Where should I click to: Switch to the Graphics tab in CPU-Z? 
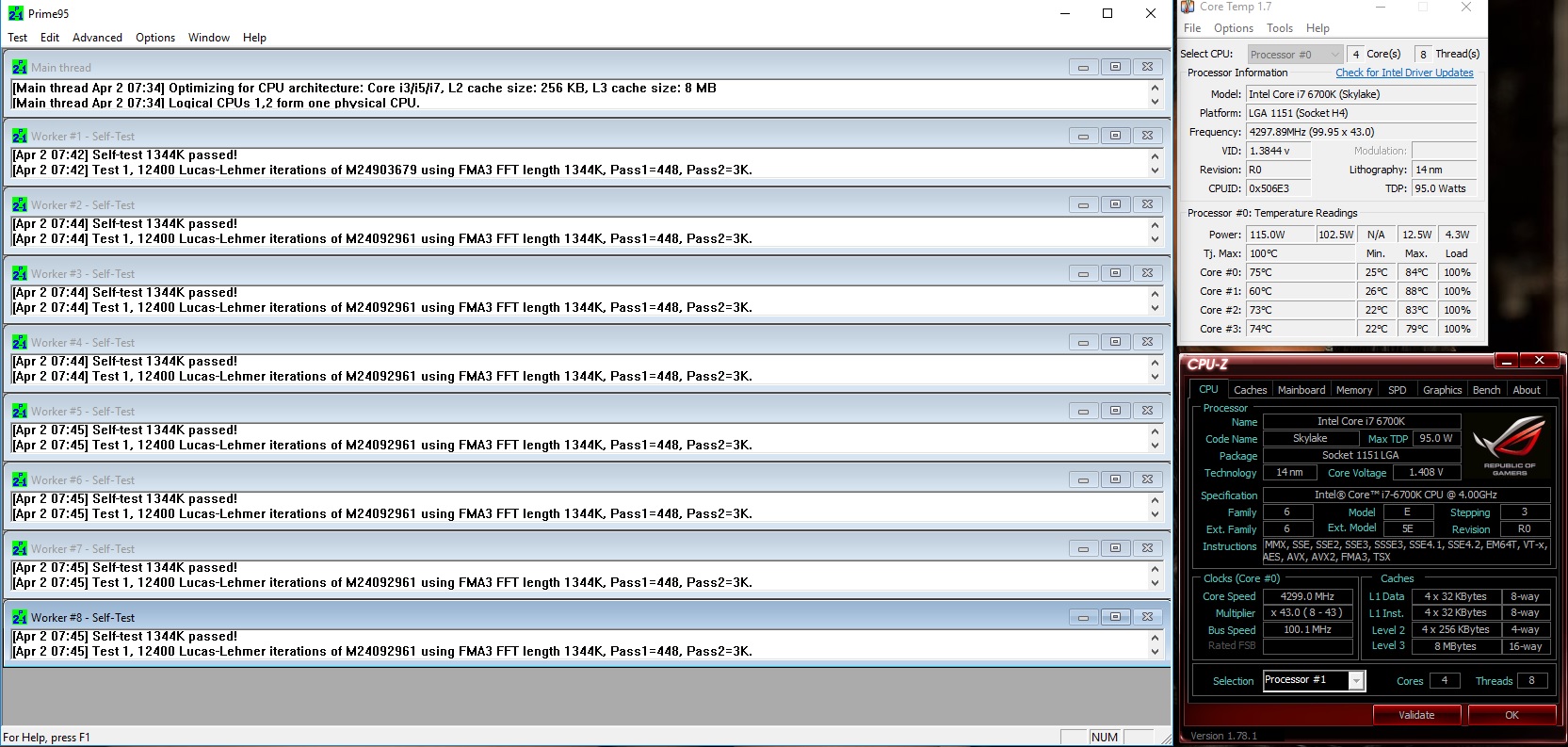pos(1443,390)
